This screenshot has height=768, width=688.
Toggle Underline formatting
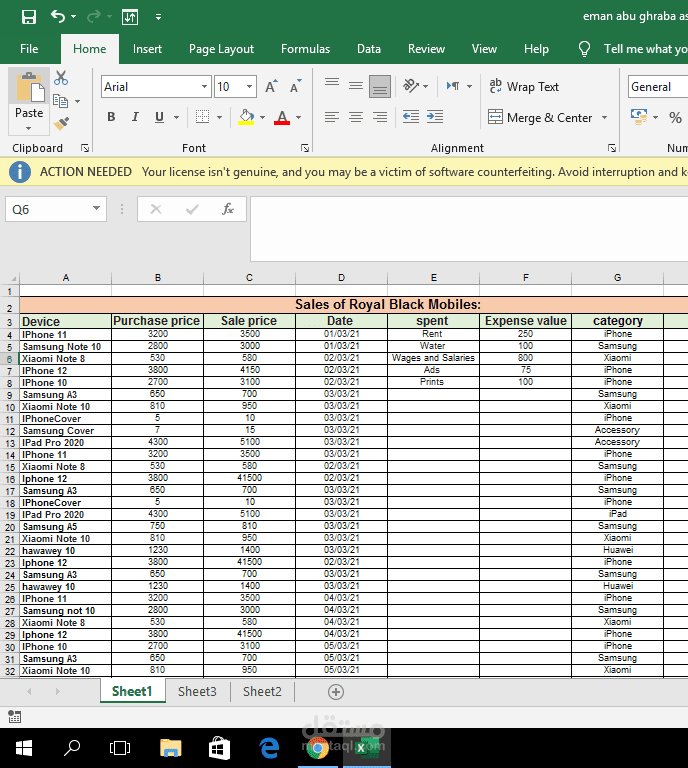[x=159, y=117]
